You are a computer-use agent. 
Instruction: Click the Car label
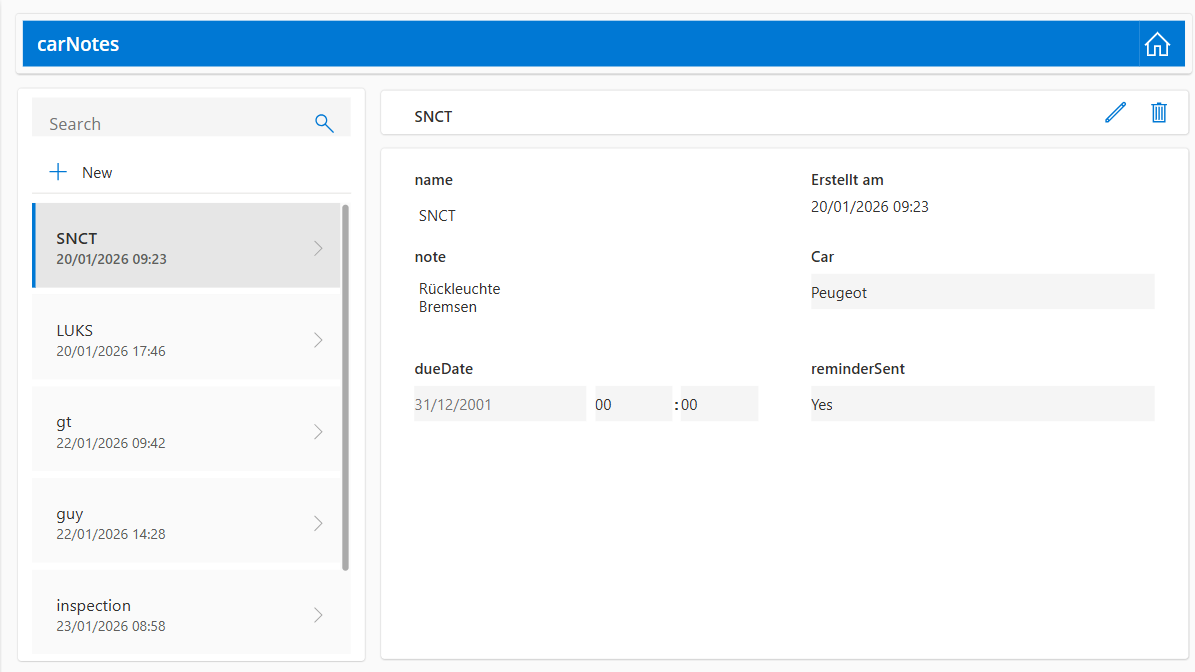pos(822,257)
